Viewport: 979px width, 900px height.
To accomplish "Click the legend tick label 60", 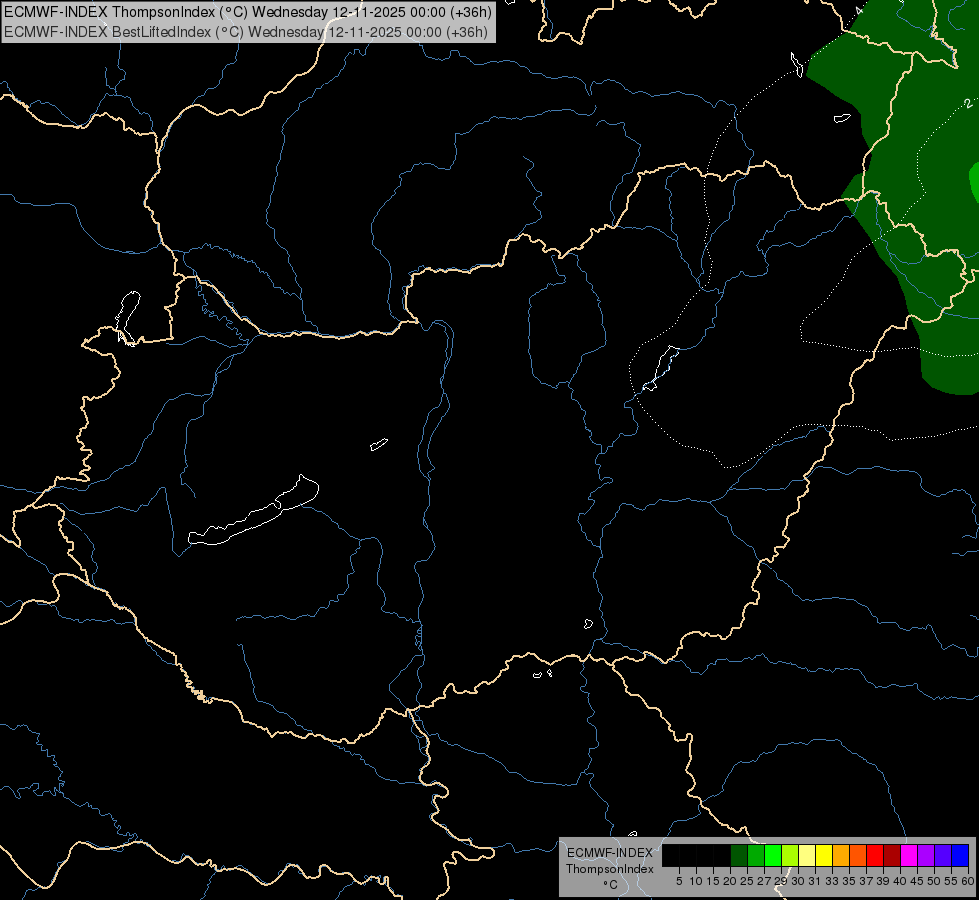I will (x=968, y=881).
